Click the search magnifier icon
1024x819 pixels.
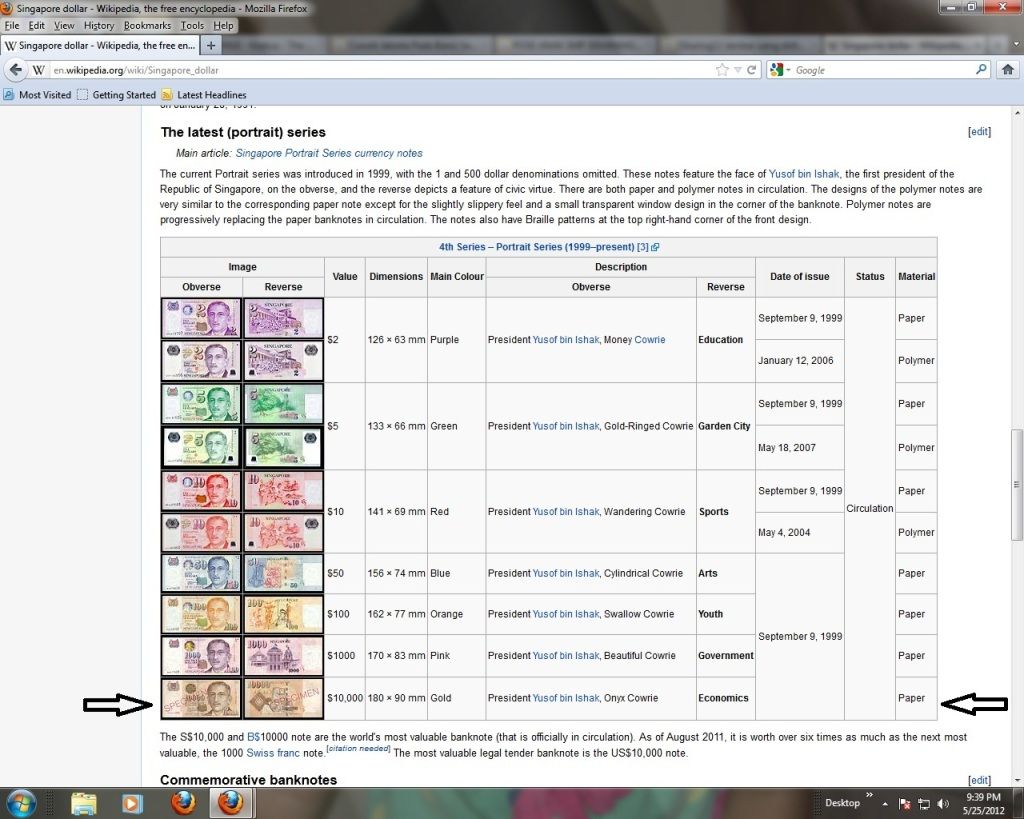click(981, 69)
